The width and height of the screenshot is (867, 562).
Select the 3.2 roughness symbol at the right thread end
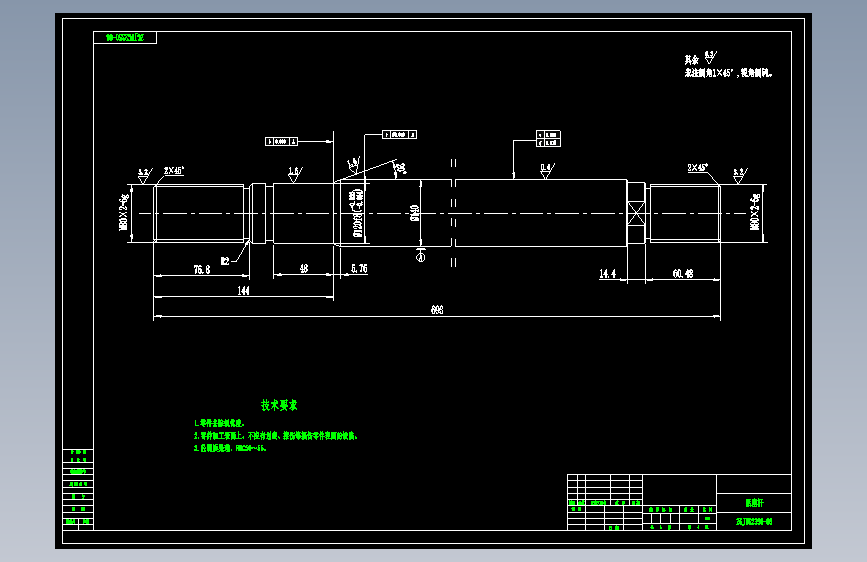tap(740, 176)
